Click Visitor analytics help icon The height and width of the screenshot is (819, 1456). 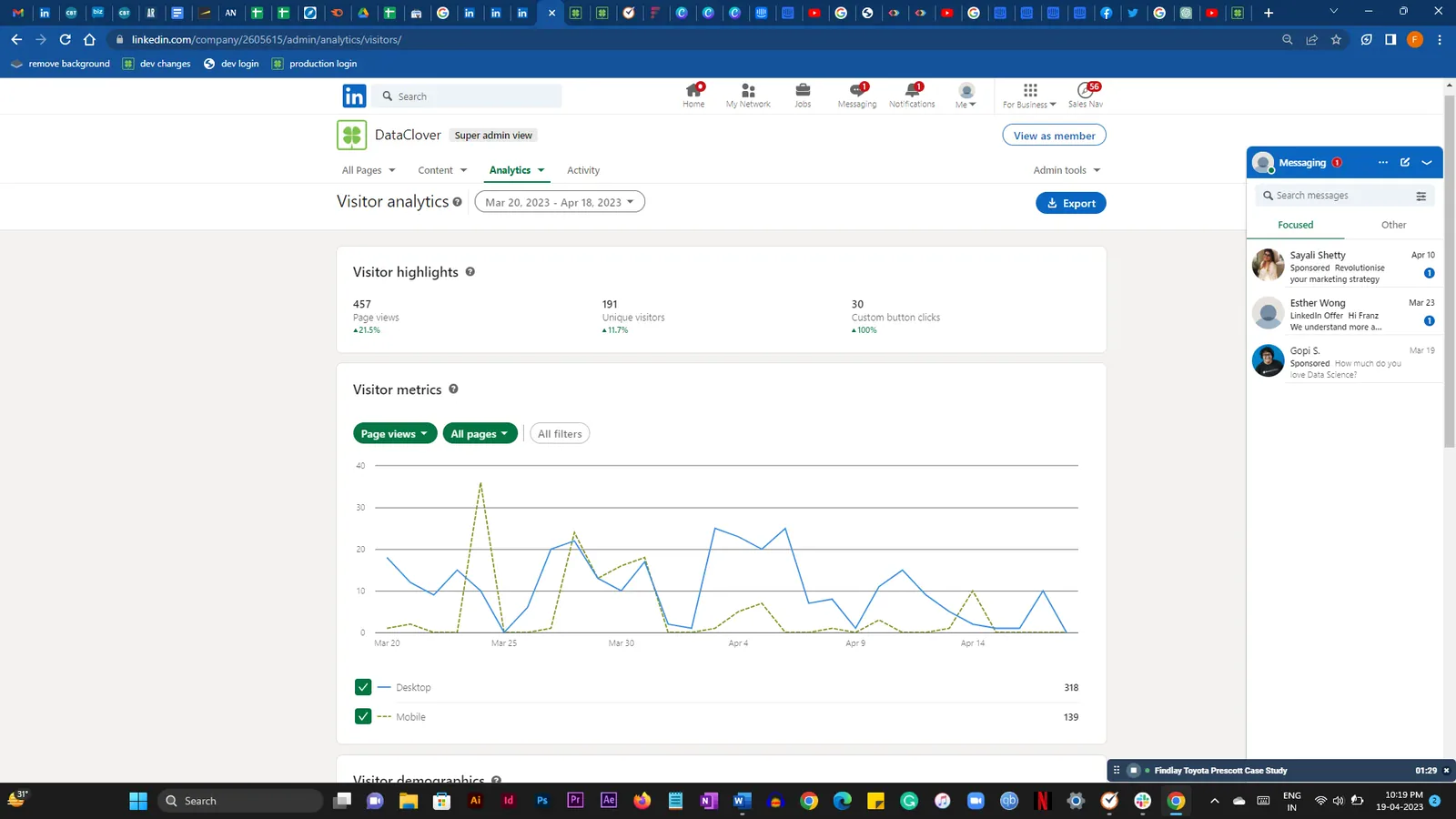[x=457, y=202]
